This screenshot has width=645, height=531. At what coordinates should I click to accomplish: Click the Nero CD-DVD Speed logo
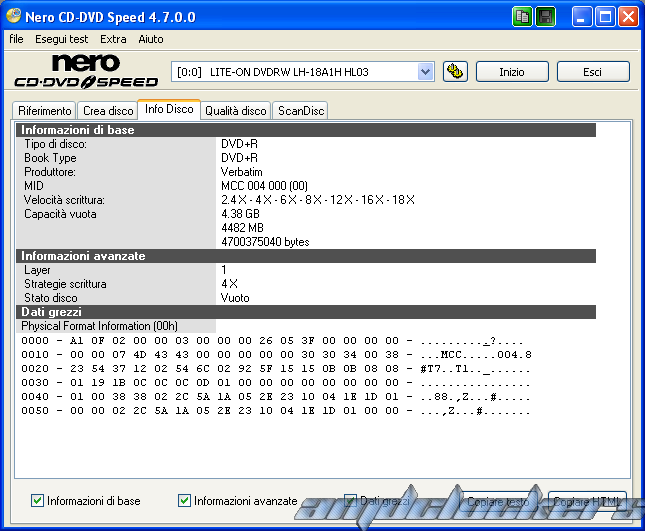[x=85, y=71]
